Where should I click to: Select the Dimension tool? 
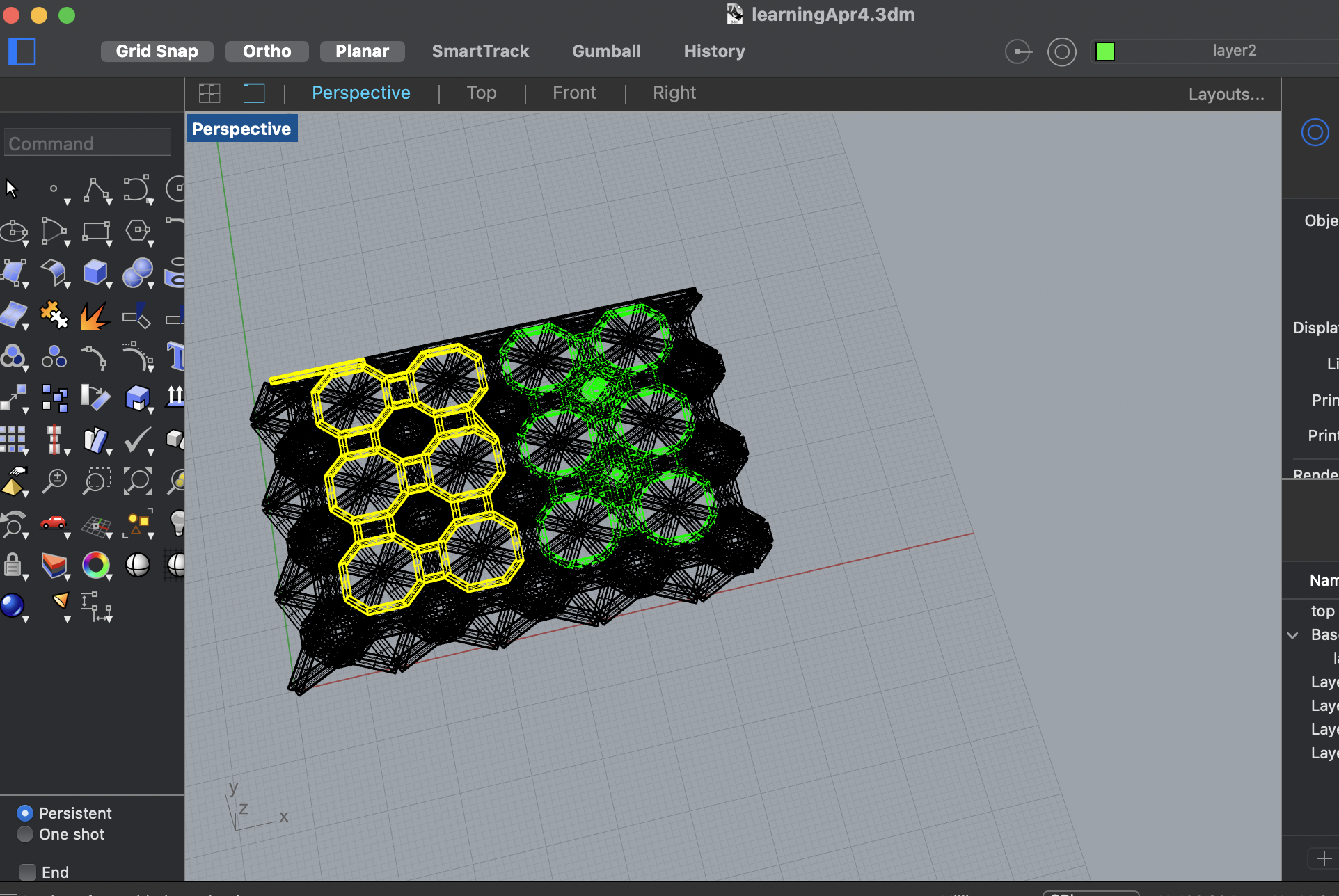pyautogui.click(x=96, y=607)
